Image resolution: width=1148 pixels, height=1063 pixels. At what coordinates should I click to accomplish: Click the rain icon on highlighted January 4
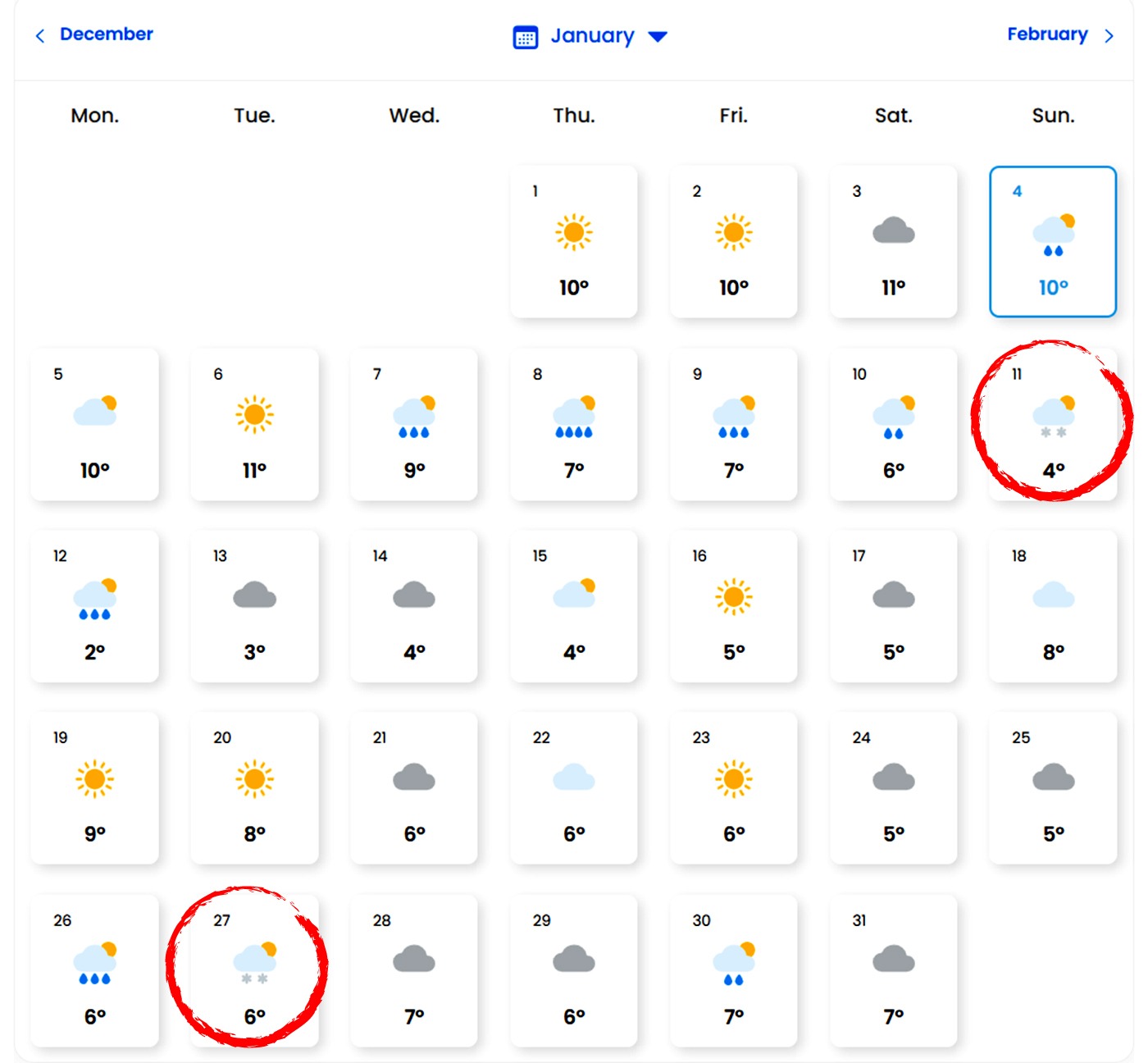1053,235
